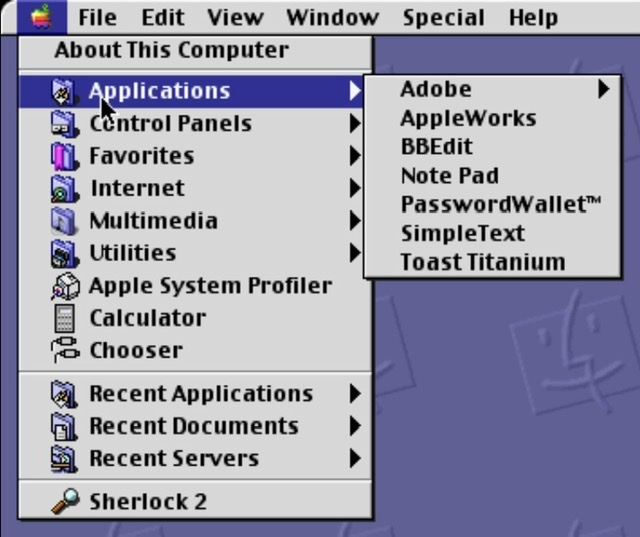Launch PasswordWallet from the submenu
This screenshot has height=537, width=640.
(x=493, y=204)
